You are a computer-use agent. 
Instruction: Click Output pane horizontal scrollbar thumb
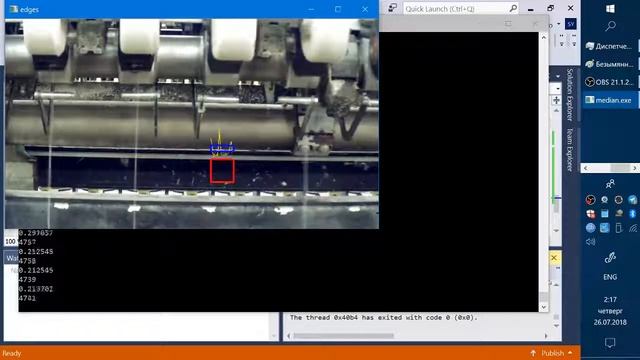point(344,336)
